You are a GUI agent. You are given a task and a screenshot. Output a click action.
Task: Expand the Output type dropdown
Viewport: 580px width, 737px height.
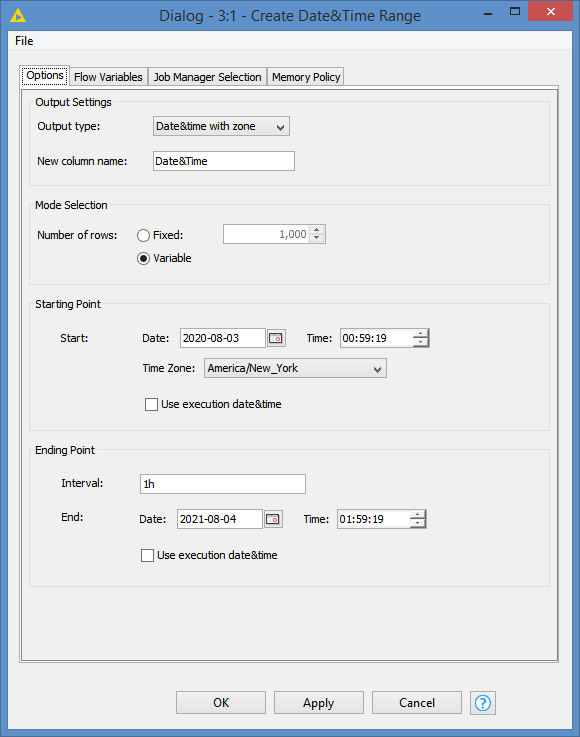[x=221, y=126]
